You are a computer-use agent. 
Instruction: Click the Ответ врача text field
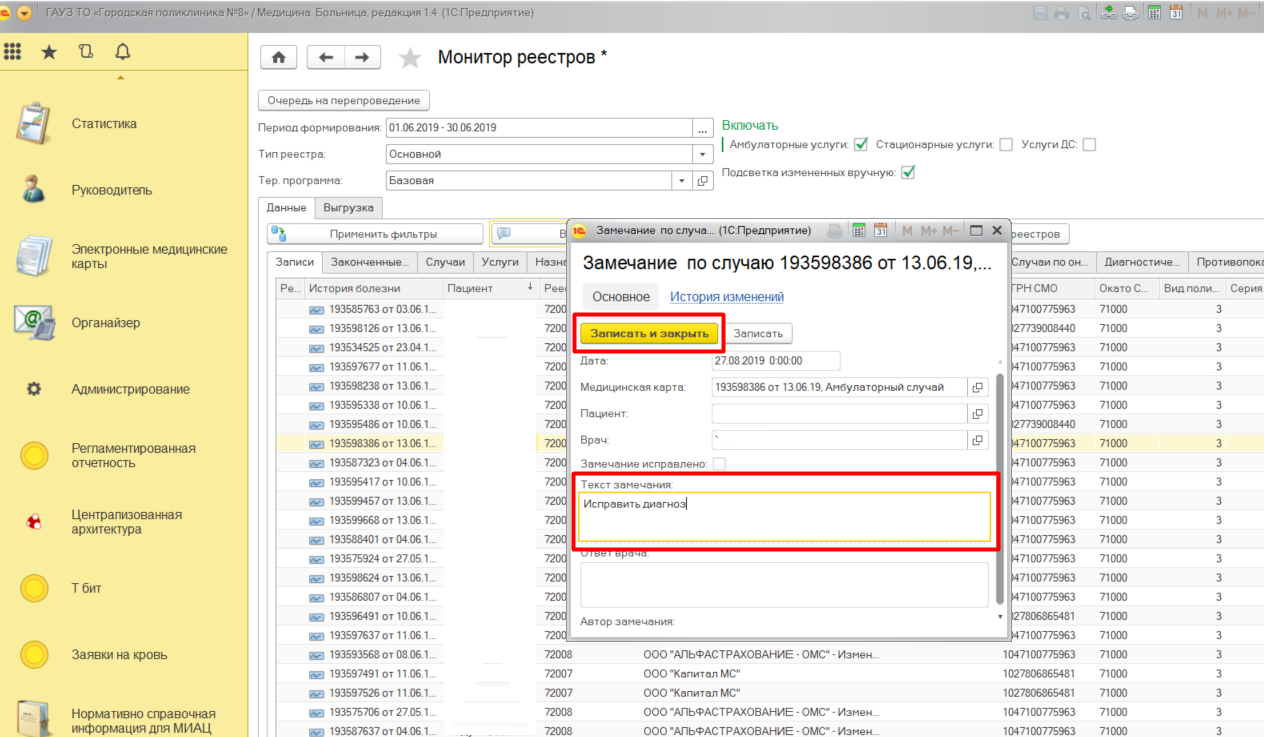point(784,584)
